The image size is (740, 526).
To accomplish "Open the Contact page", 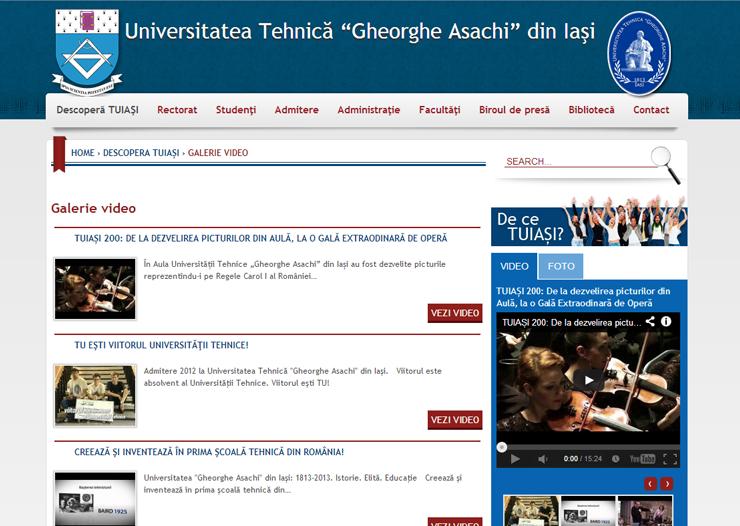I will coord(651,110).
